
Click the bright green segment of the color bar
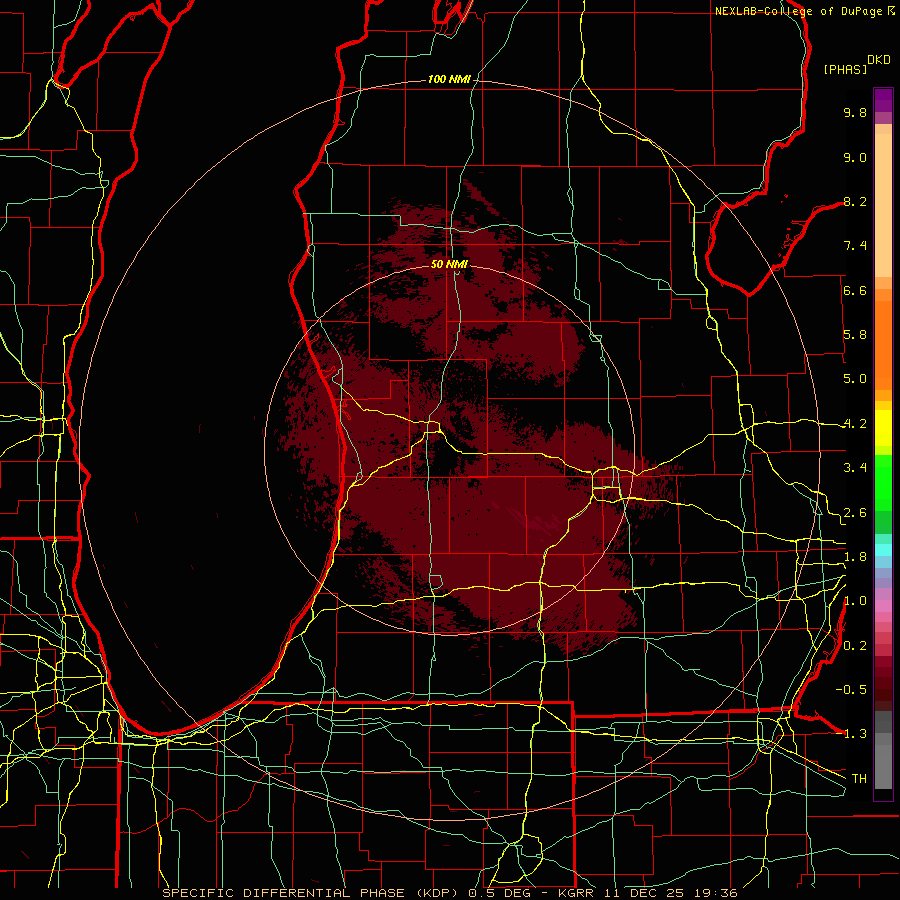pyautogui.click(x=883, y=483)
